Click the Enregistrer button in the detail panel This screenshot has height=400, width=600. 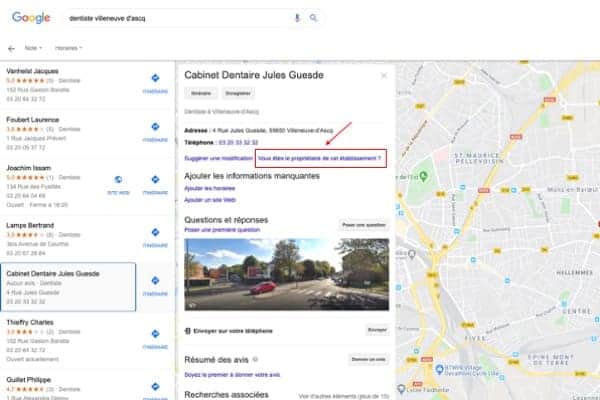tap(238, 93)
